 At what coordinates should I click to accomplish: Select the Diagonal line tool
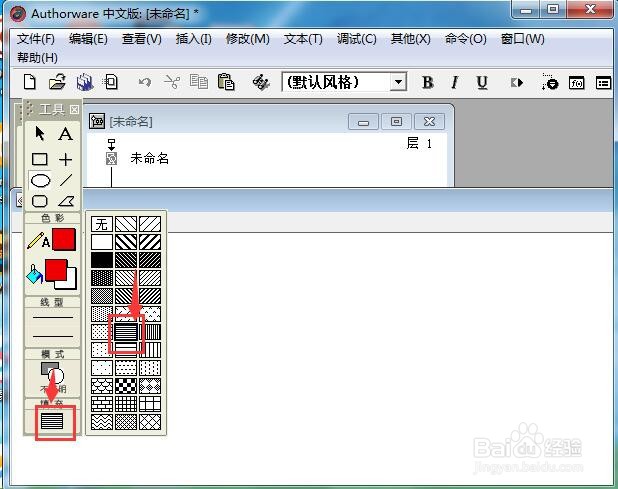click(66, 180)
